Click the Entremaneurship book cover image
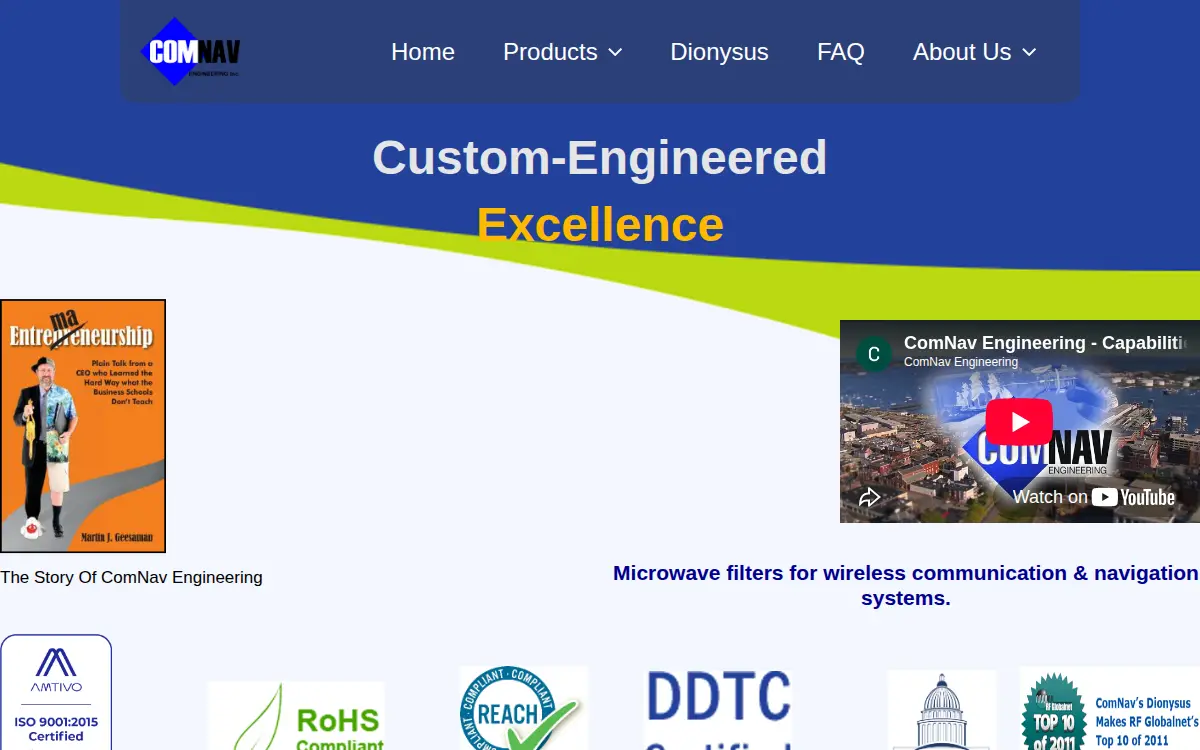 point(83,426)
